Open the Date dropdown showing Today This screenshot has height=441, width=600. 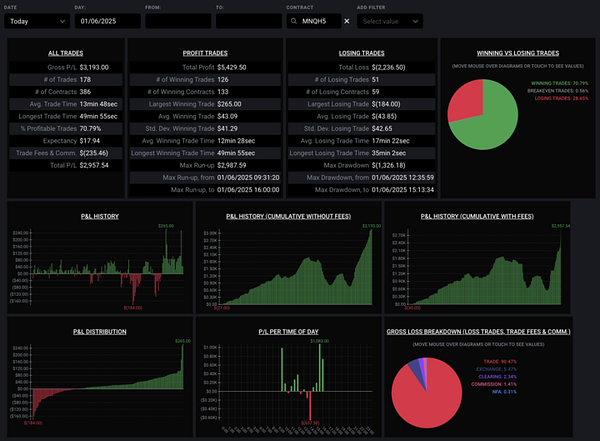[37, 21]
